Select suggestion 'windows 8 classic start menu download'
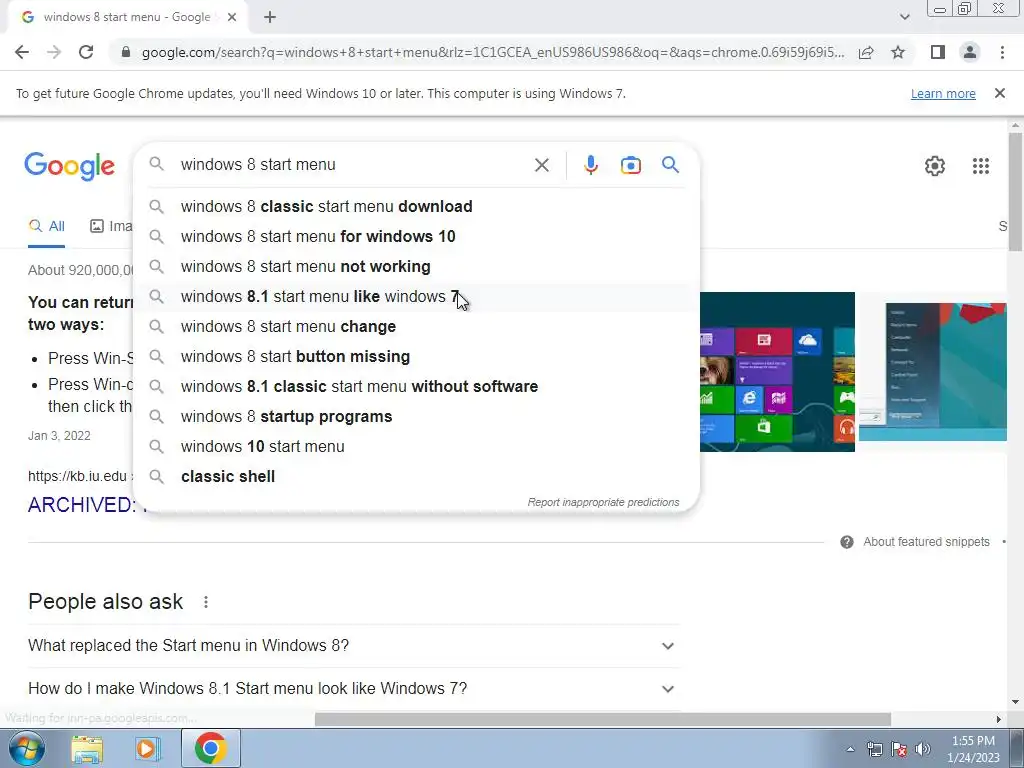This screenshot has height=768, width=1024. (417, 206)
